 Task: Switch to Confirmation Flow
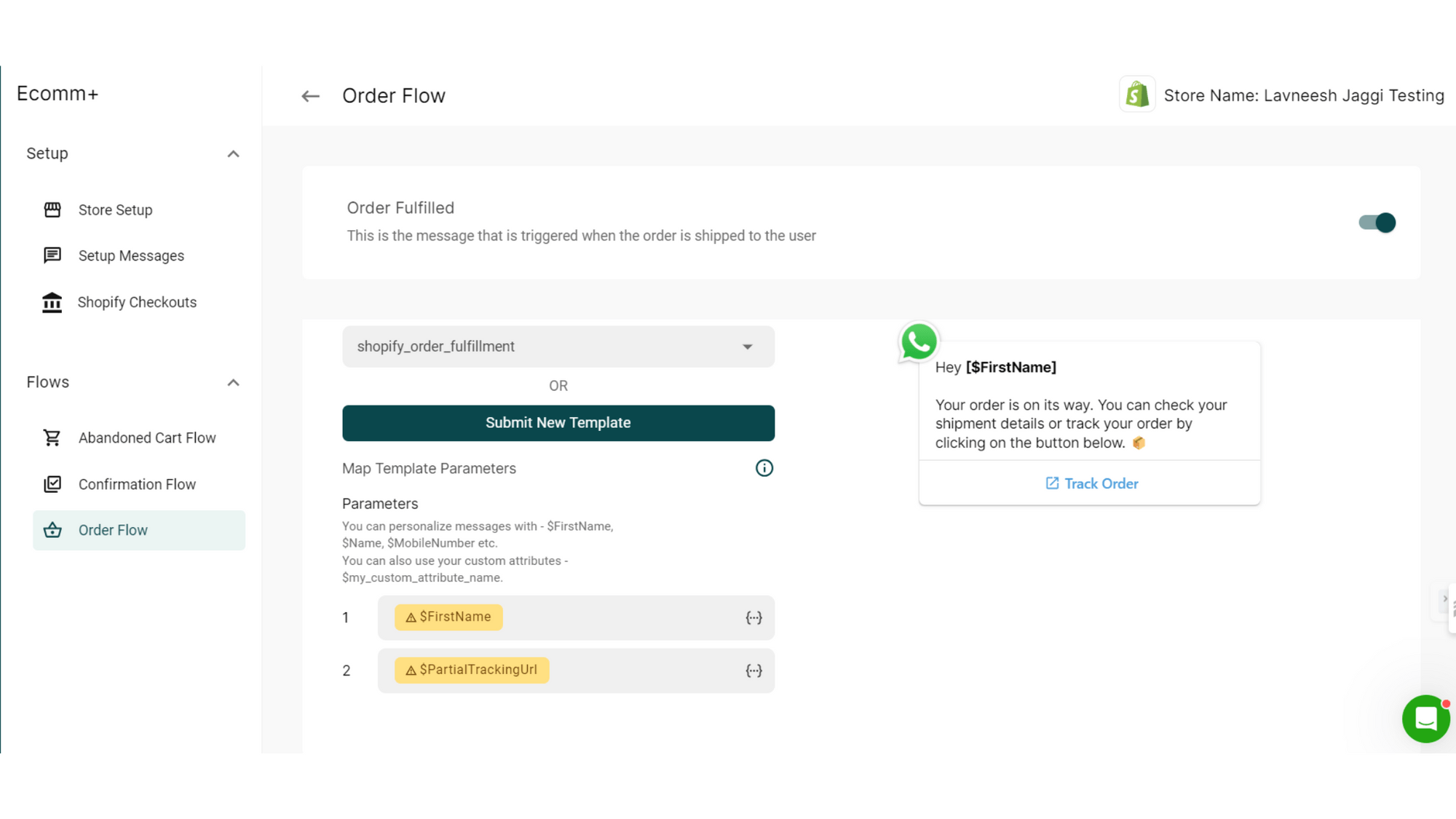[137, 483]
